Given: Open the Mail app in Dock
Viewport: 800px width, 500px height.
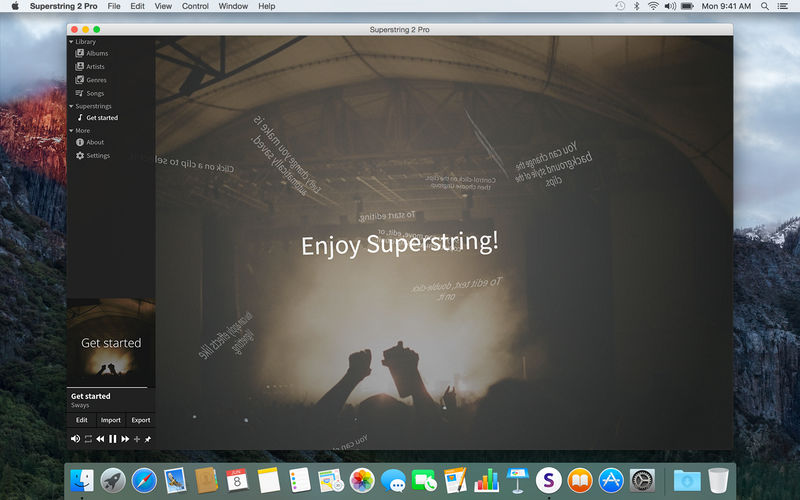Looking at the screenshot, I should (175, 480).
